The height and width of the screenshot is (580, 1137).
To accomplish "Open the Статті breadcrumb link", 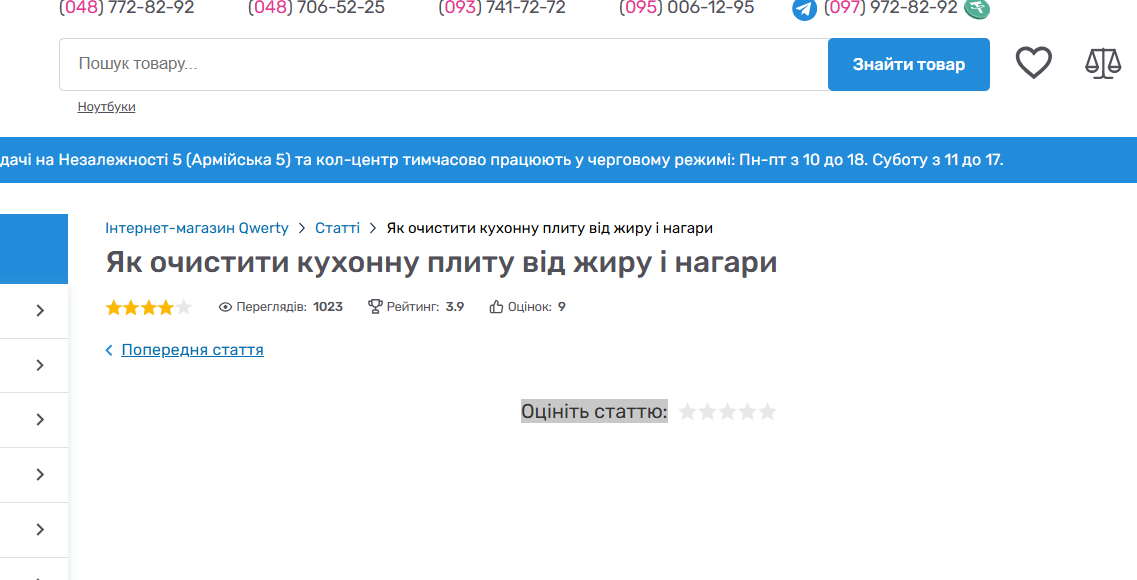I will [x=337, y=228].
